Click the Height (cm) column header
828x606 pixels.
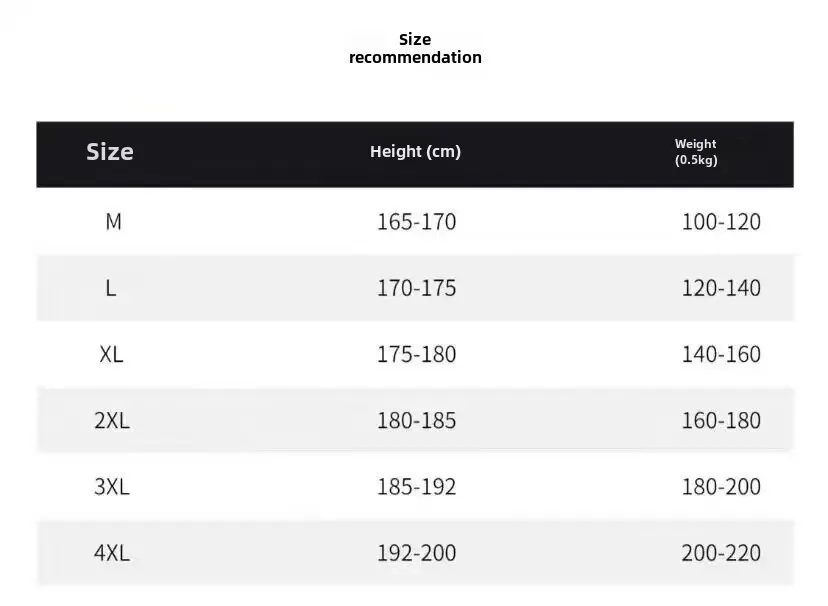pyautogui.click(x=415, y=152)
